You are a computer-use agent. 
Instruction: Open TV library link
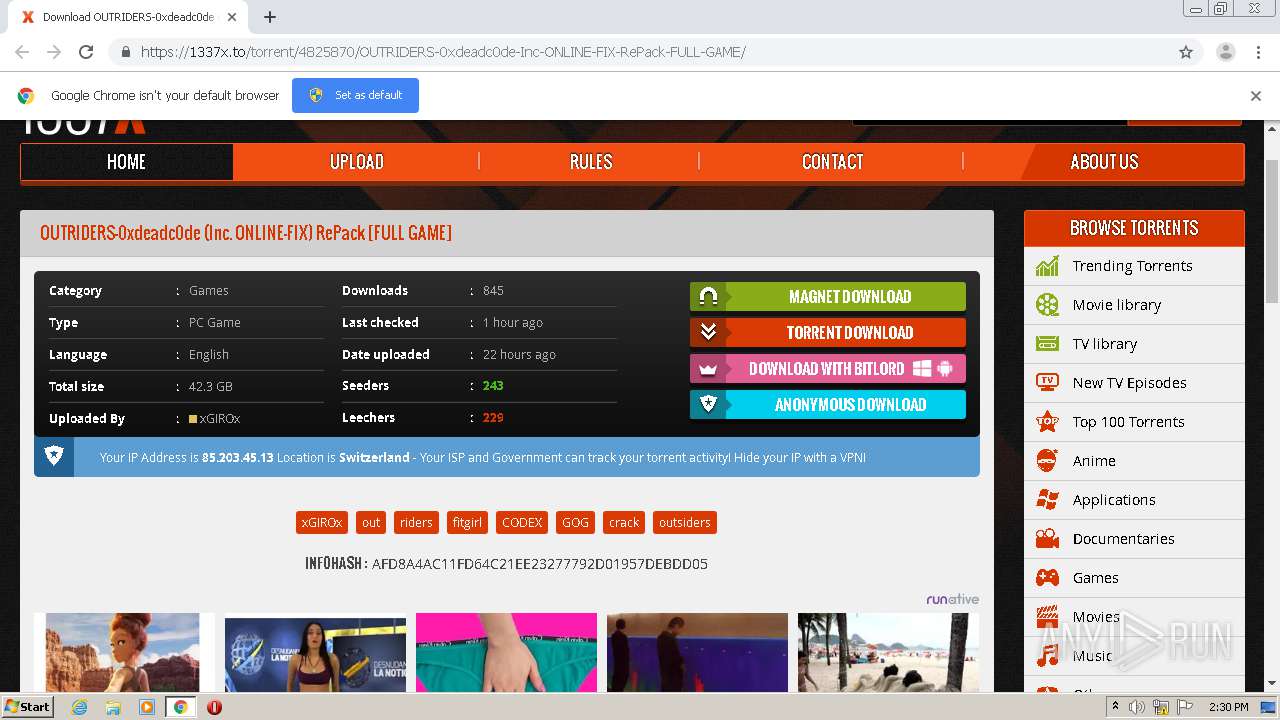[x=1104, y=344]
